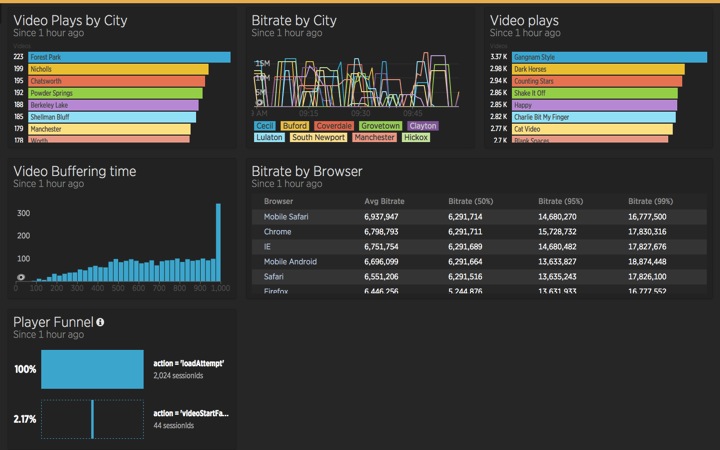This screenshot has height=450, width=720.
Task: Click the IE browser row
Action: click(x=479, y=247)
